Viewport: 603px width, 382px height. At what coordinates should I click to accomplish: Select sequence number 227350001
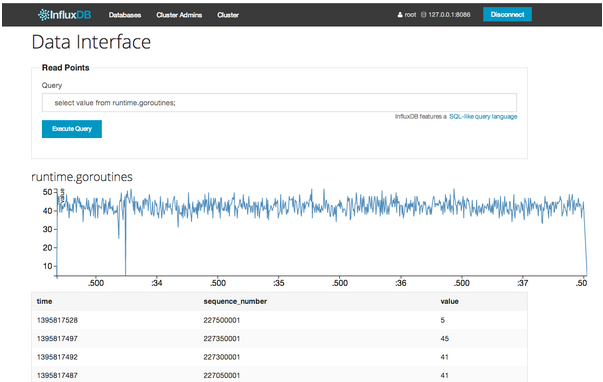222,339
